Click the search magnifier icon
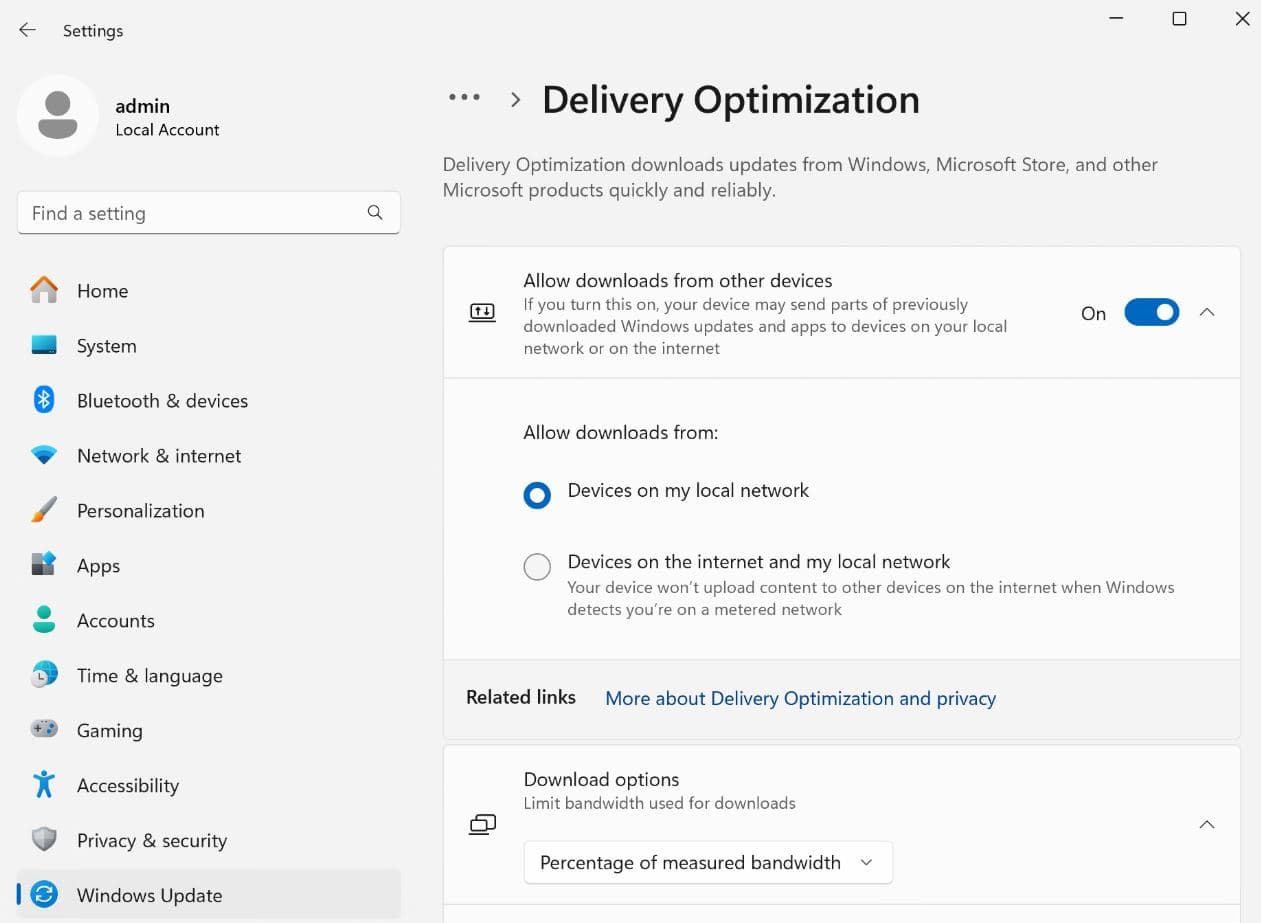 pos(375,212)
